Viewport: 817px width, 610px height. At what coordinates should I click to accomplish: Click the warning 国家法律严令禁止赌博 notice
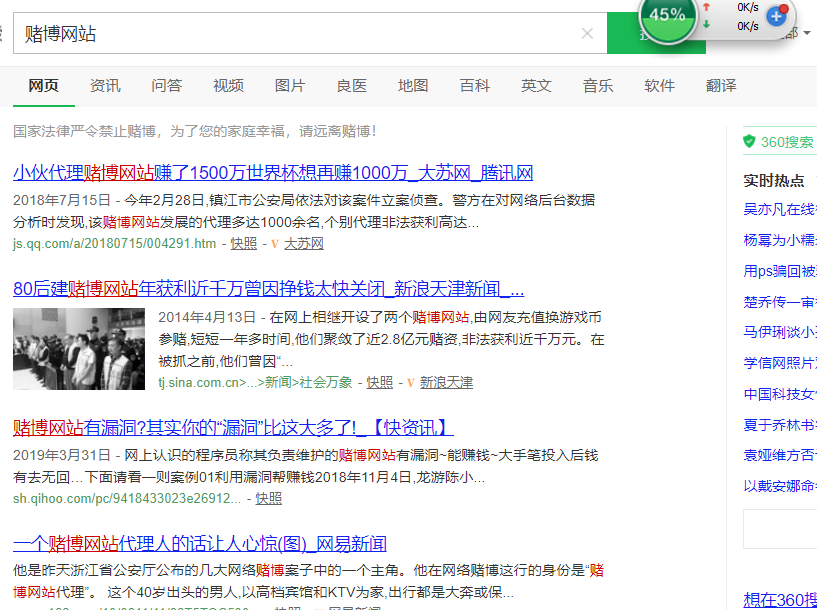click(x=194, y=131)
